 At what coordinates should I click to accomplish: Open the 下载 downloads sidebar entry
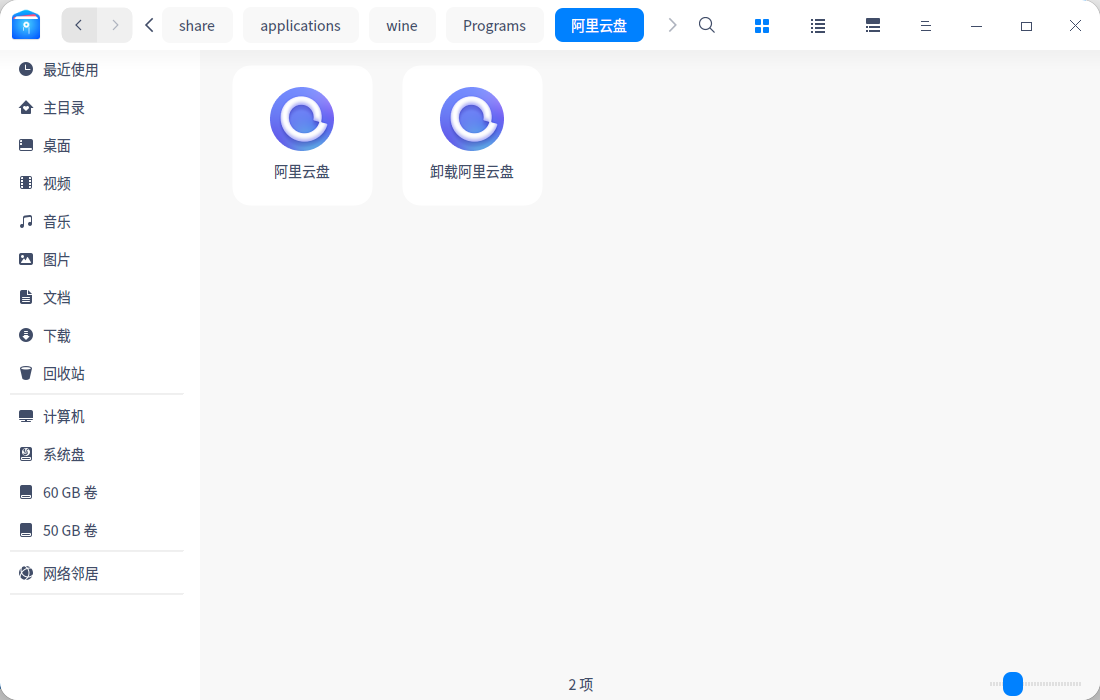pos(57,335)
